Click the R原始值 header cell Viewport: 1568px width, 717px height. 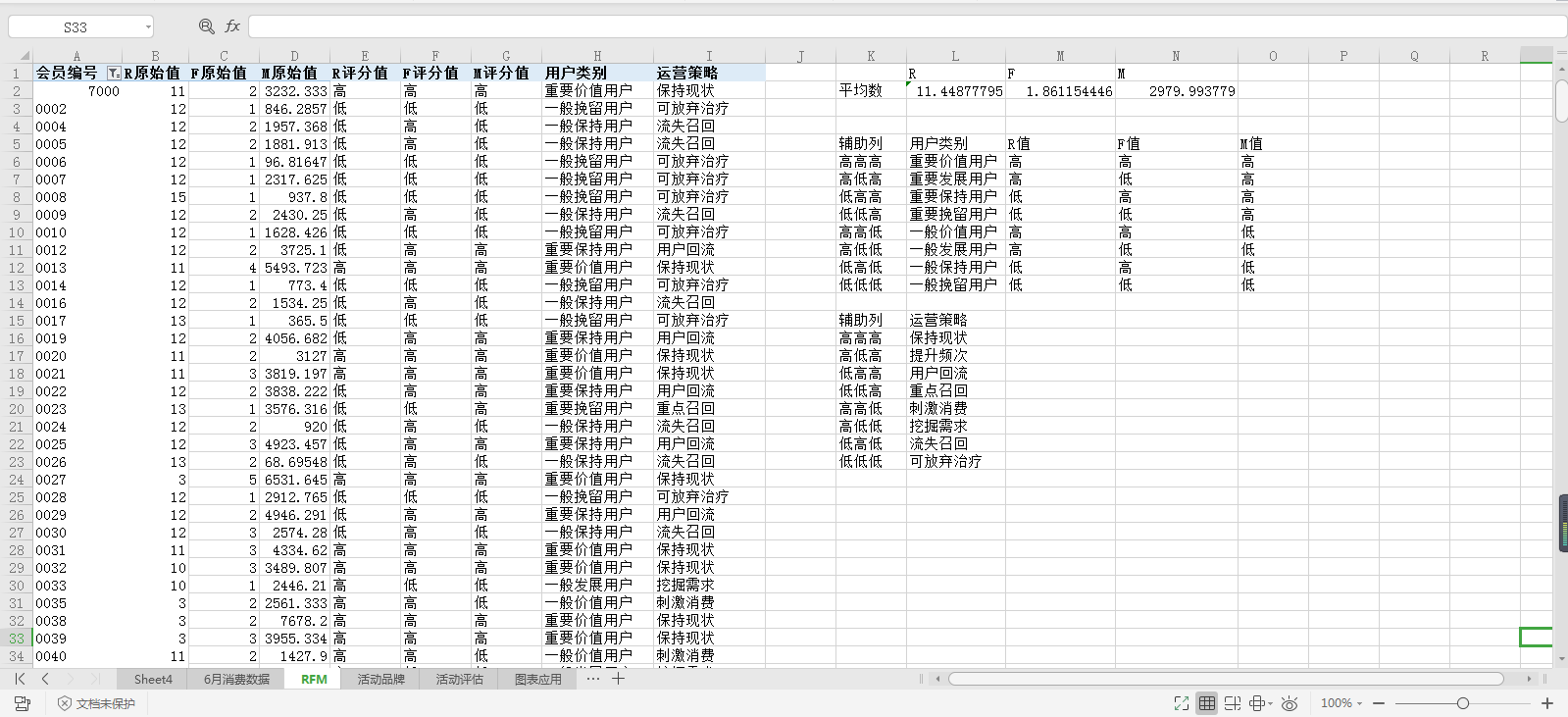[155, 74]
